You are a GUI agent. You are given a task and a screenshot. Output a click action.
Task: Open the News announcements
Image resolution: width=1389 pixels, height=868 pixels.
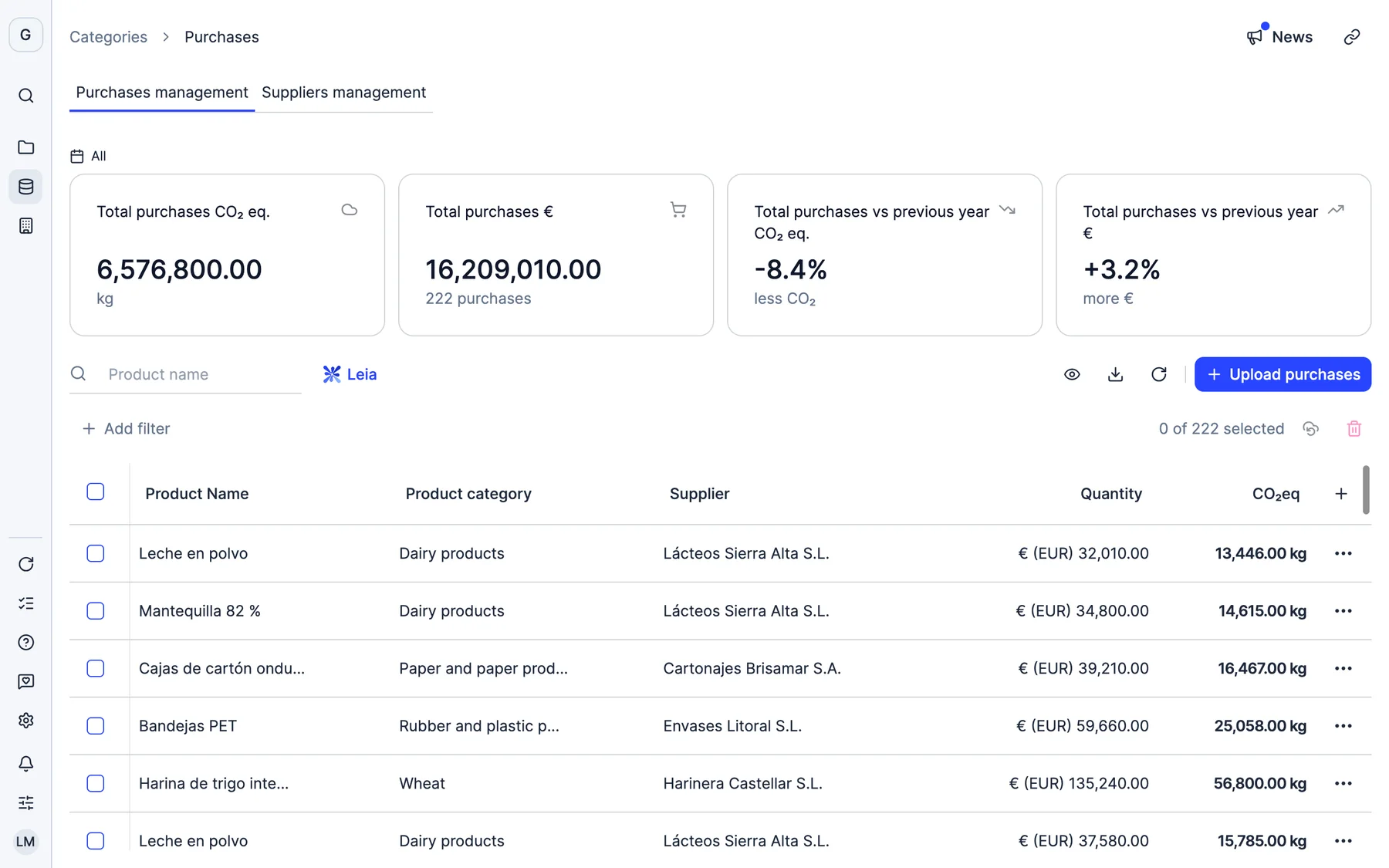1279,37
